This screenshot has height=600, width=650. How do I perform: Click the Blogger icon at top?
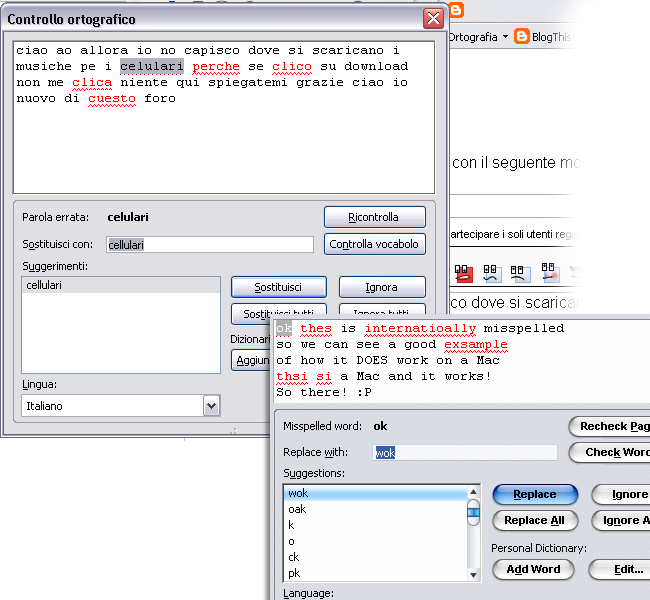point(458,11)
